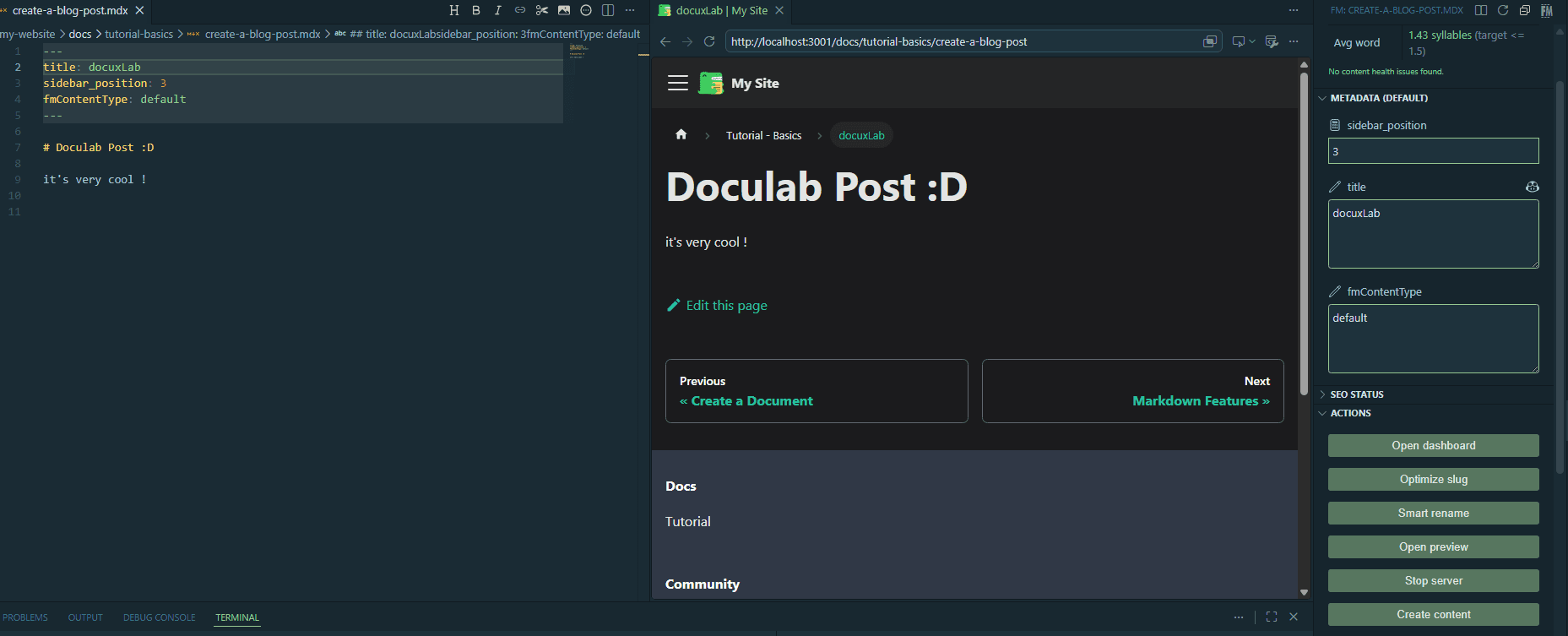Click my-website in the breadcrumb path
This screenshot has width=1568, height=636.
click(x=27, y=34)
